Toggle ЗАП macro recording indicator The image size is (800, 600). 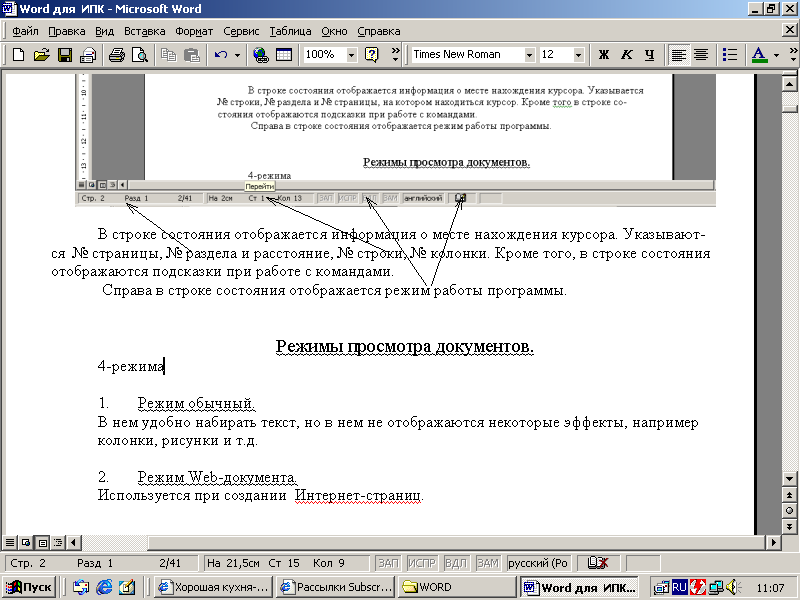pyautogui.click(x=388, y=563)
